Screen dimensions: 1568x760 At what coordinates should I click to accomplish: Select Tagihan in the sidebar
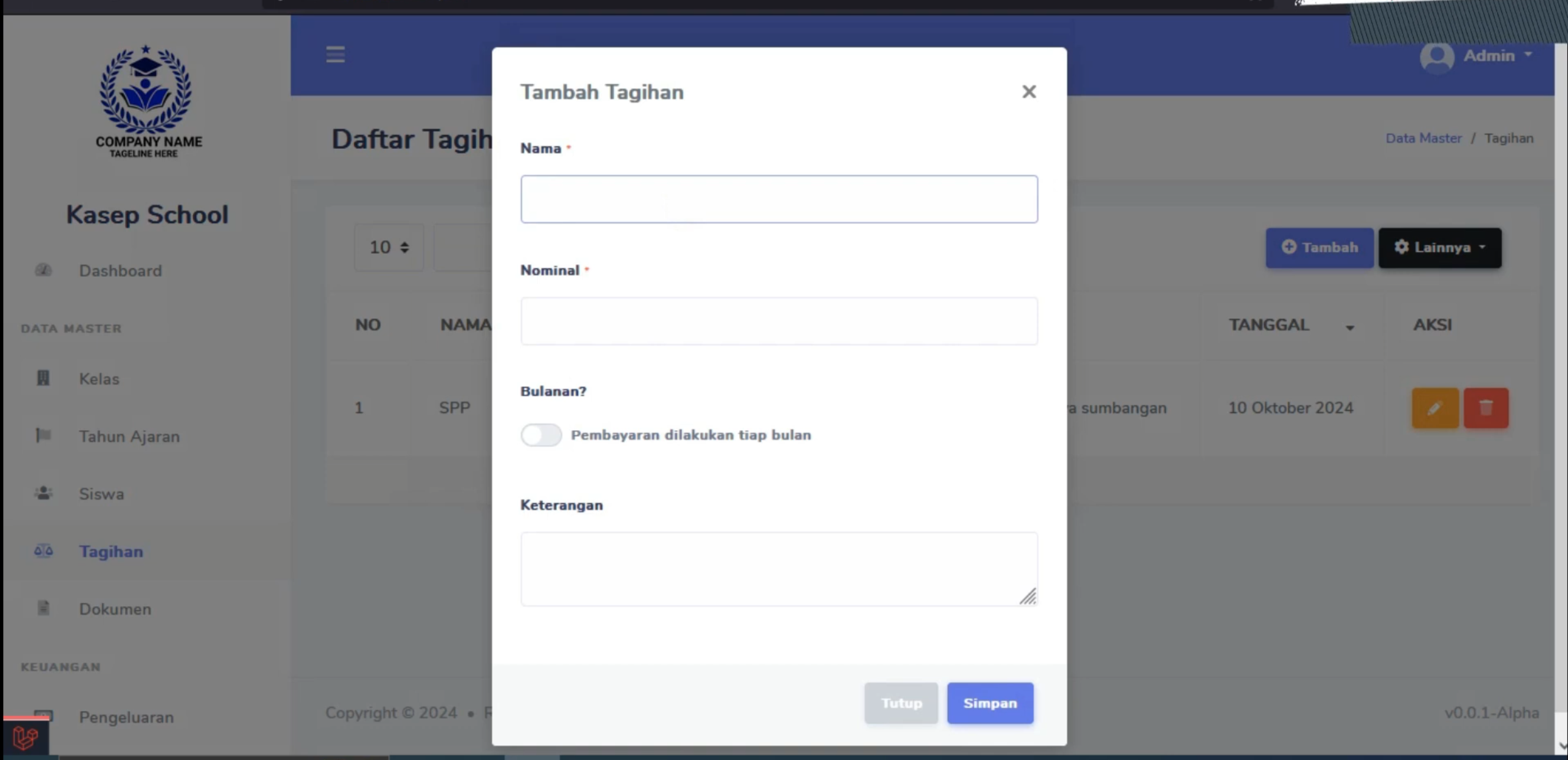tap(111, 552)
